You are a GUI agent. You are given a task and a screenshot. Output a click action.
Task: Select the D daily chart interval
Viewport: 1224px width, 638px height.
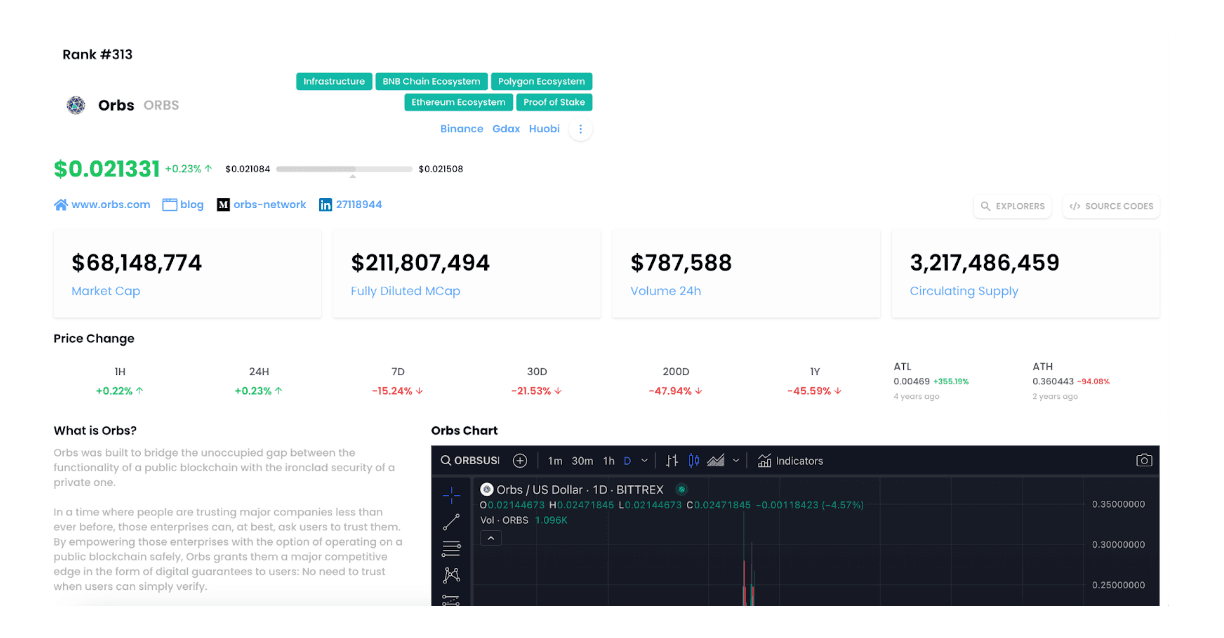pos(627,461)
